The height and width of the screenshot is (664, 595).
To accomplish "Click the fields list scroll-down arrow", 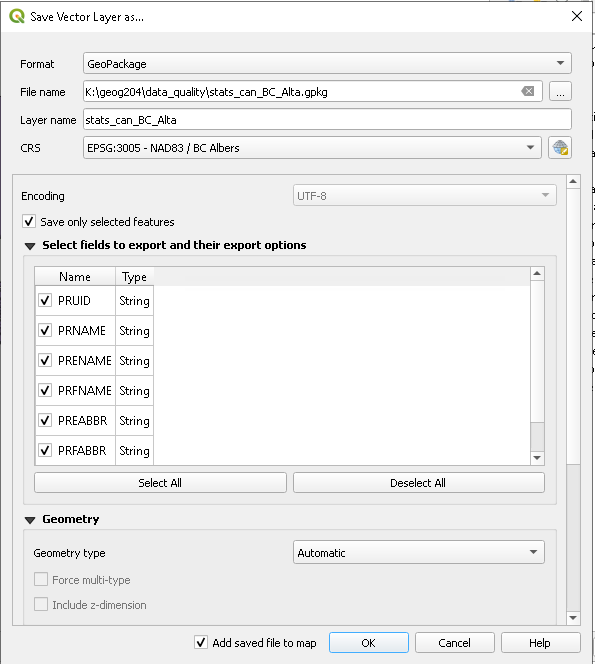I will coord(537,458).
